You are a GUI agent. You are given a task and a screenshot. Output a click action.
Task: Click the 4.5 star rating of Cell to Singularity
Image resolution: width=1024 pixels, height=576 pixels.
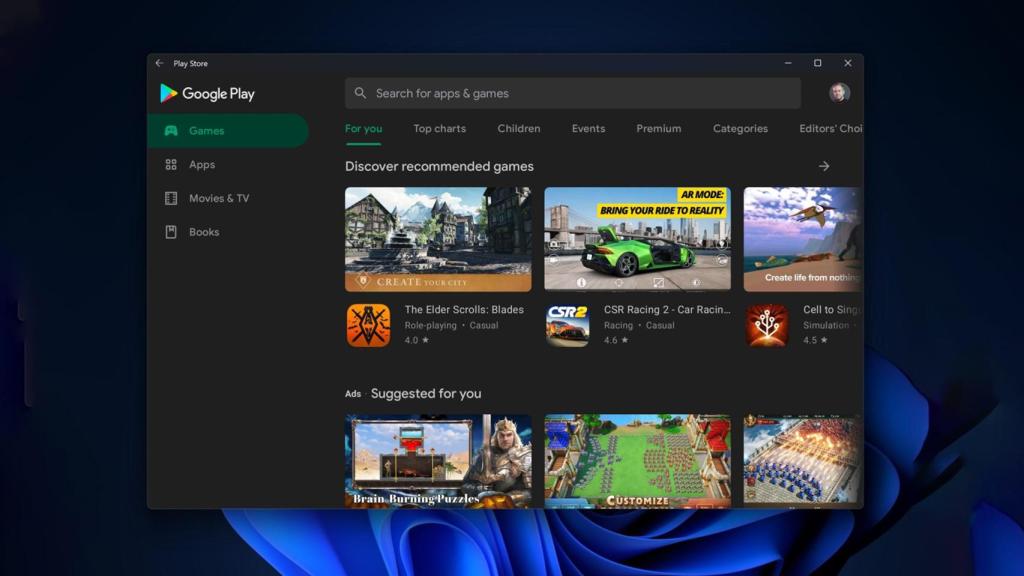(815, 340)
